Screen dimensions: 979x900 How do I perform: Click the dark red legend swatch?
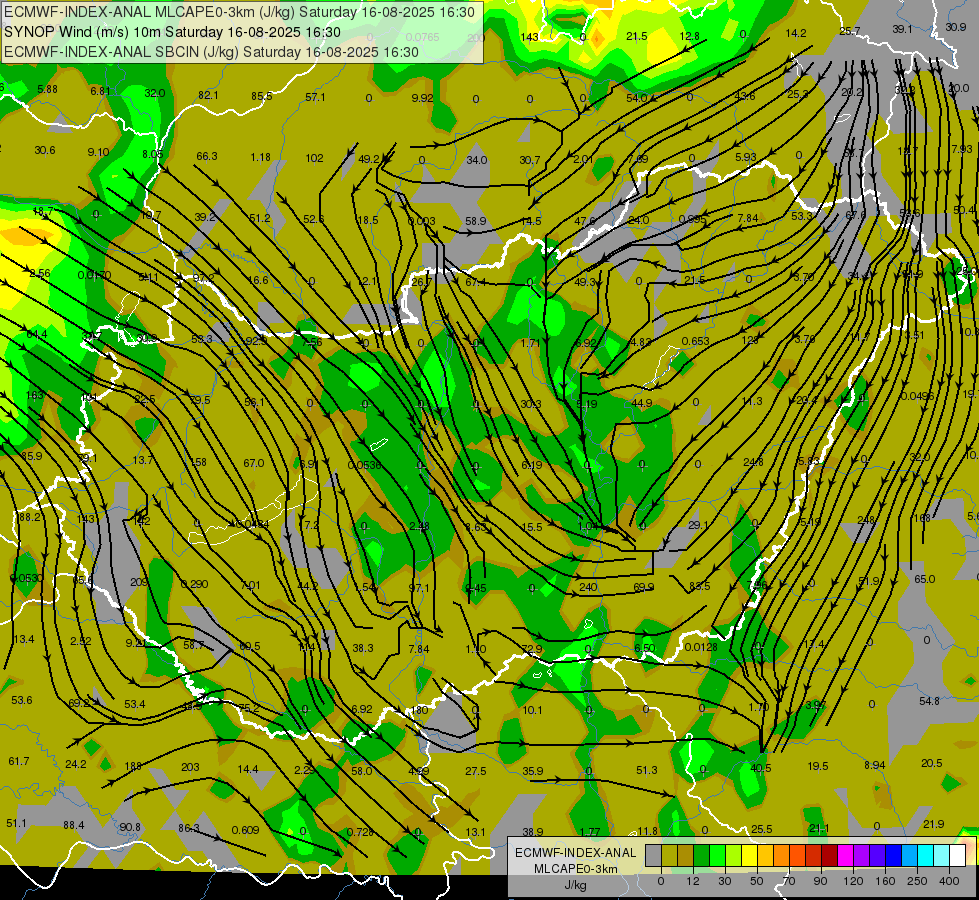[x=830, y=855]
